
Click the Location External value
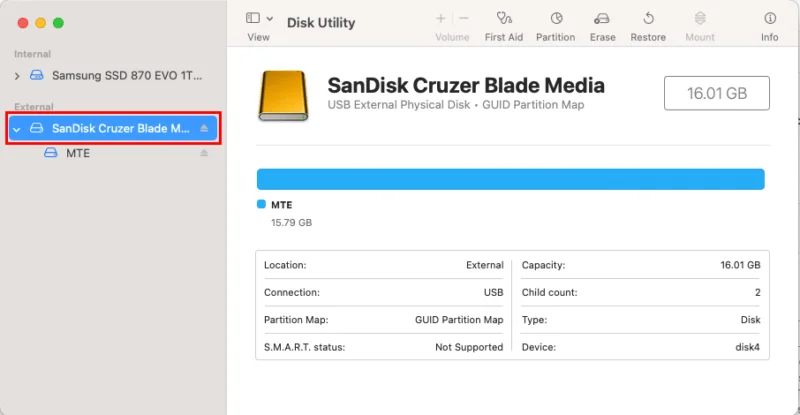coord(485,265)
